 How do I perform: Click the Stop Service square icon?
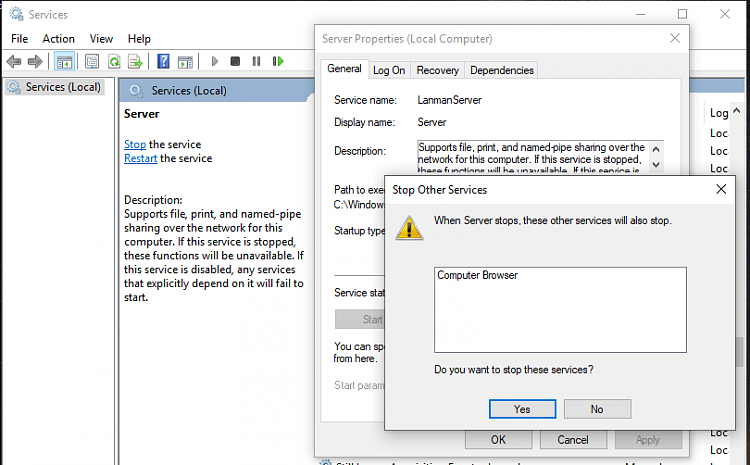(235, 61)
